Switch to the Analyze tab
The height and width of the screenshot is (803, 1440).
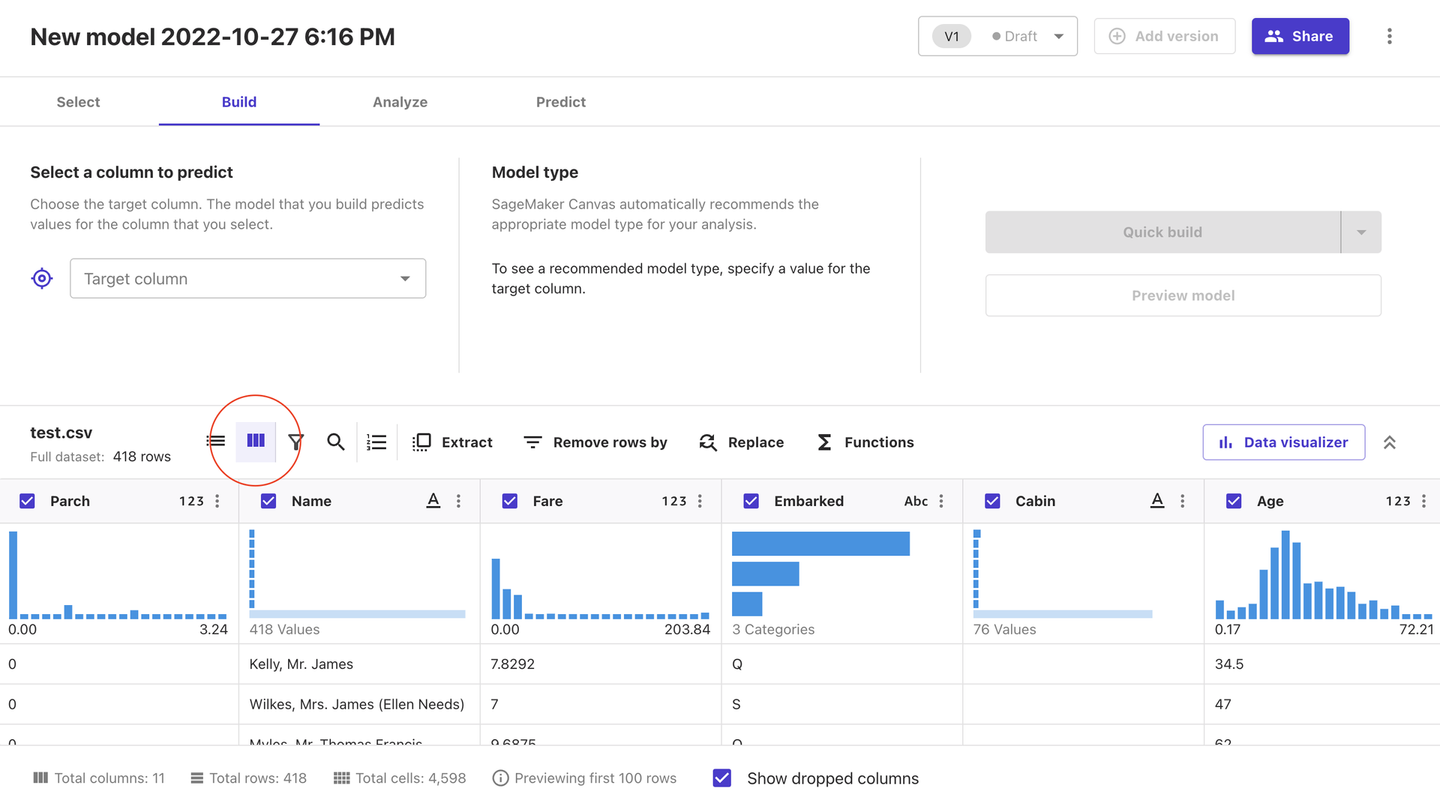pos(400,102)
